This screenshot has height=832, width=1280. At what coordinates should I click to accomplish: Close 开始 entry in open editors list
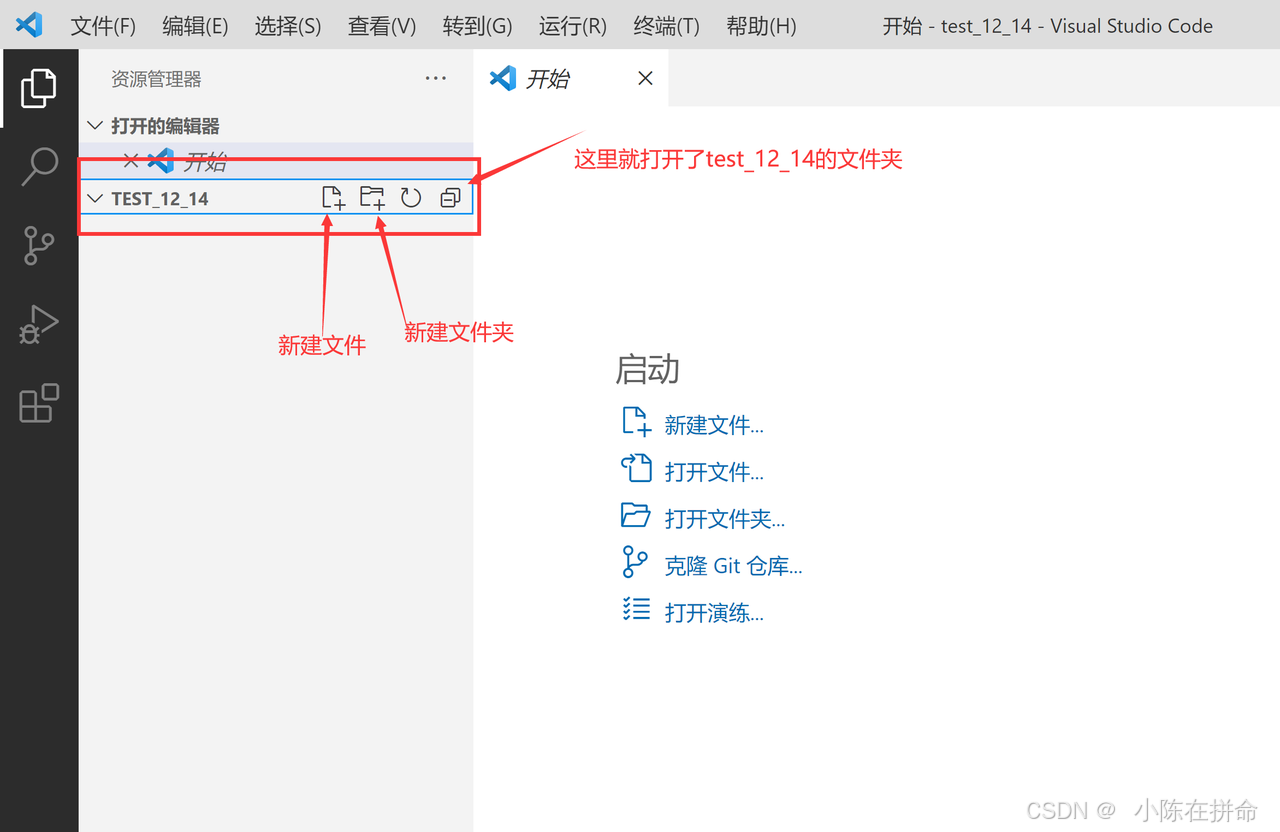[130, 161]
